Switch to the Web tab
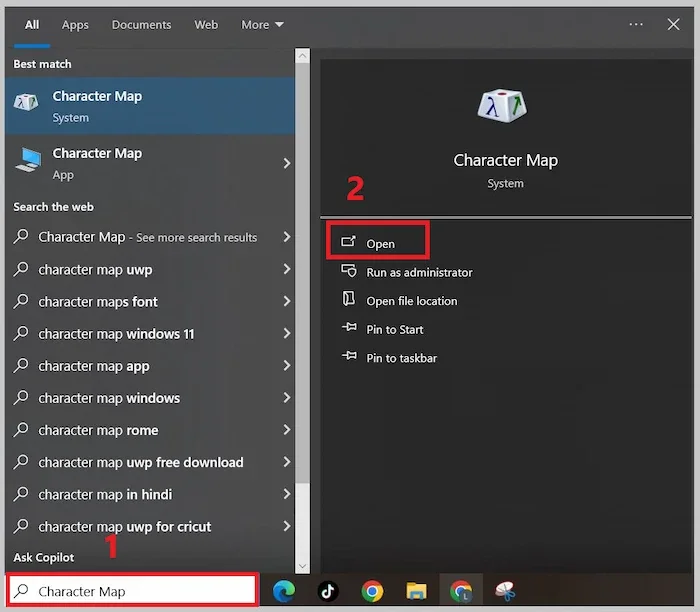The image size is (700, 612). point(206,25)
